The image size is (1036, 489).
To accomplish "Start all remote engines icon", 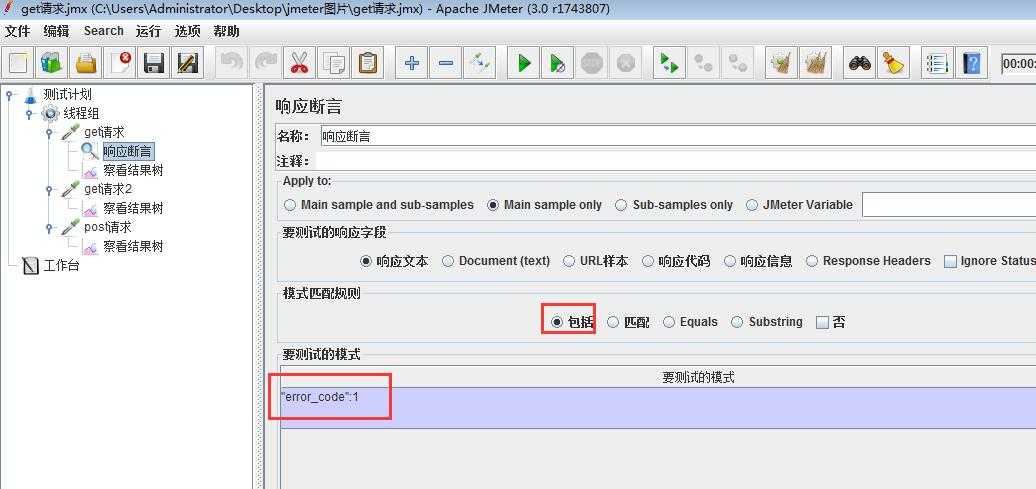I will pyautogui.click(x=669, y=63).
